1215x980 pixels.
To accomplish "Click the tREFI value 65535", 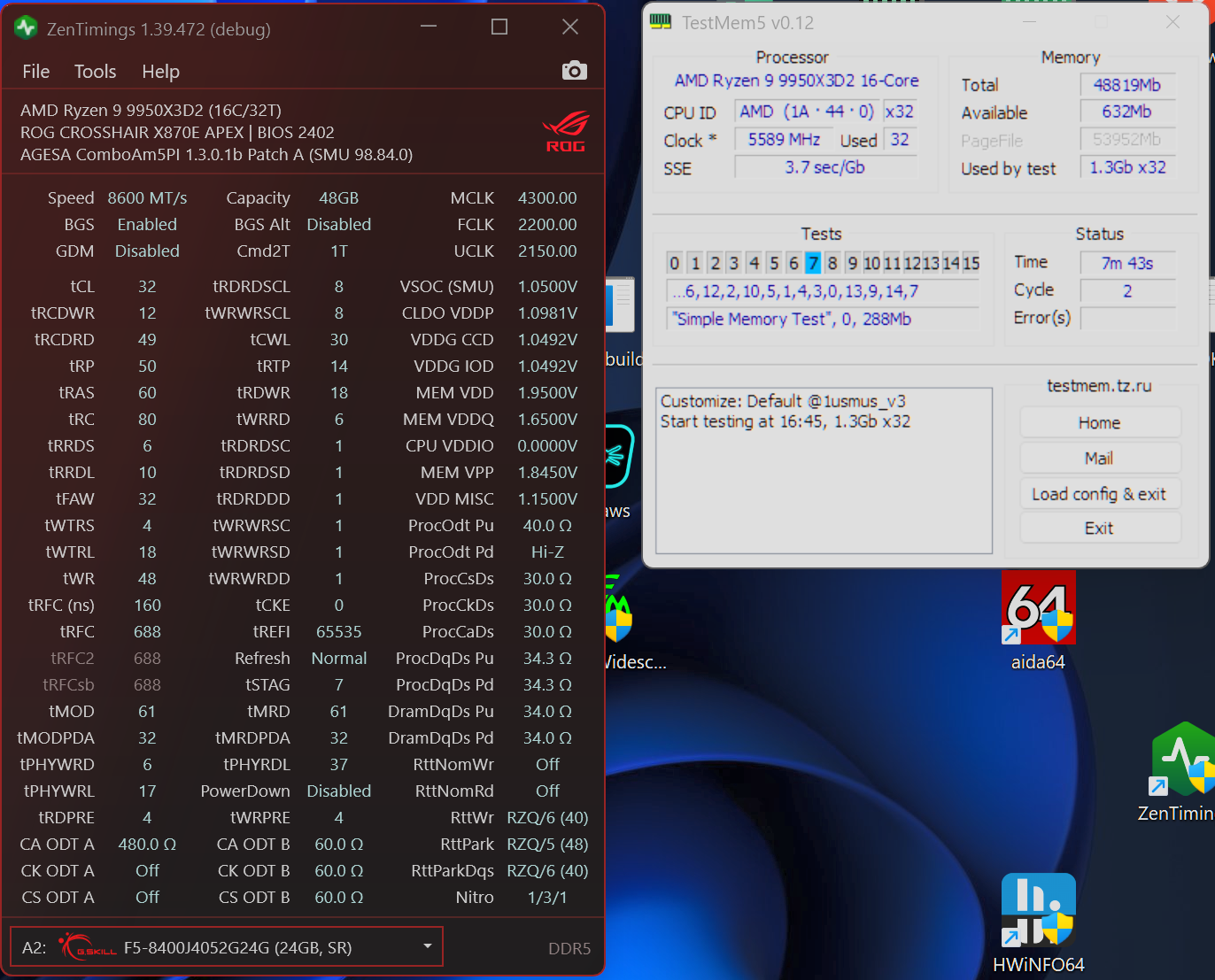I will click(339, 632).
